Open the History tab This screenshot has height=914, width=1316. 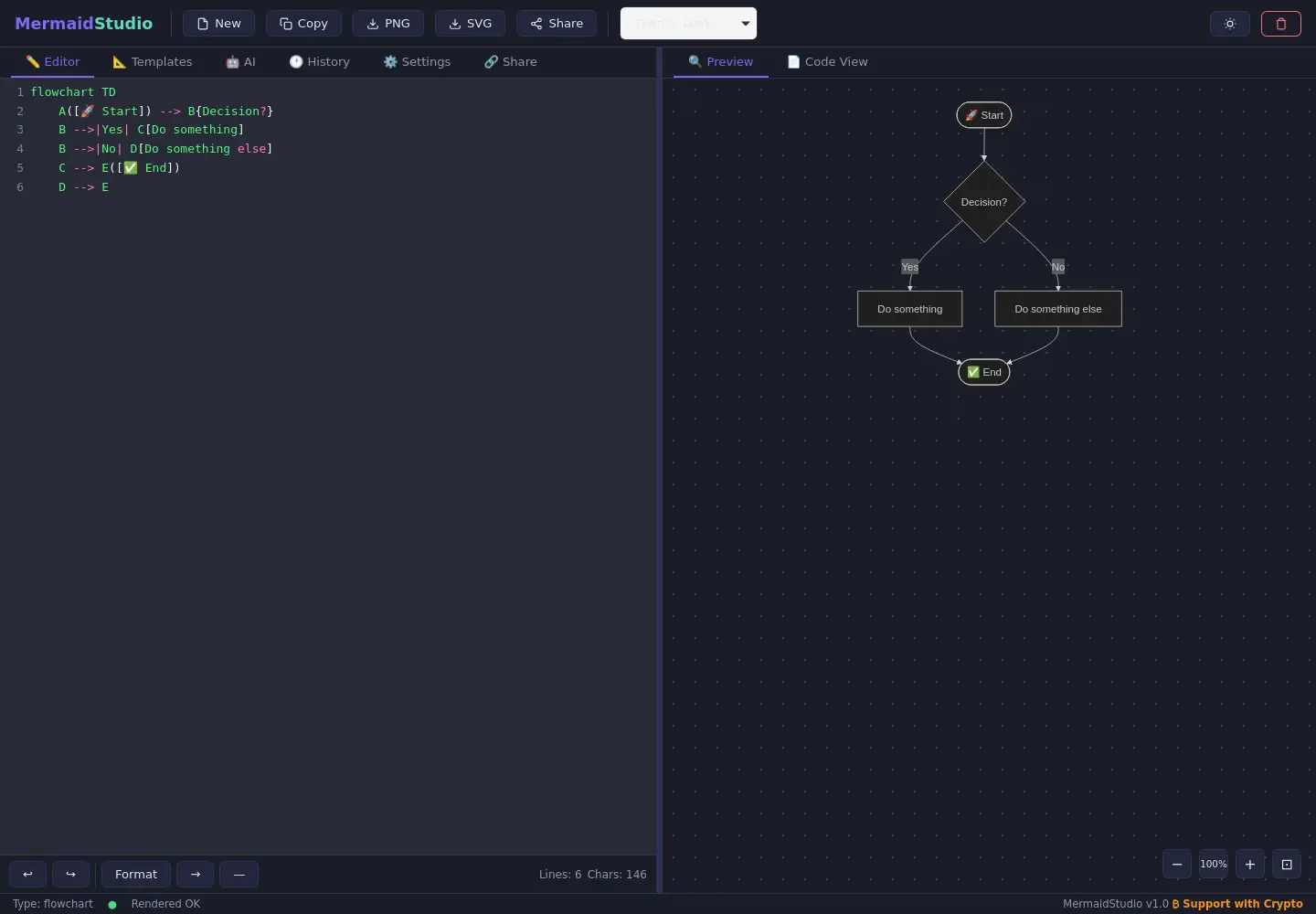(x=320, y=62)
